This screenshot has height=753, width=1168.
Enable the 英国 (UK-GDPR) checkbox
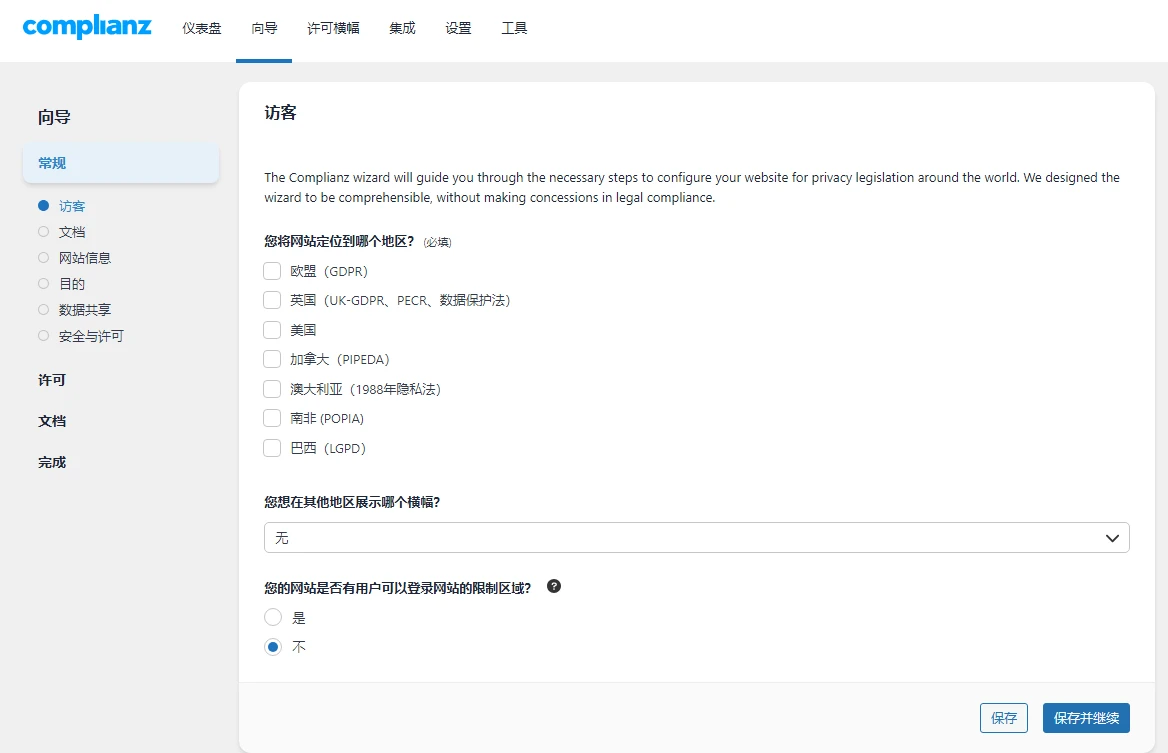[x=271, y=299]
